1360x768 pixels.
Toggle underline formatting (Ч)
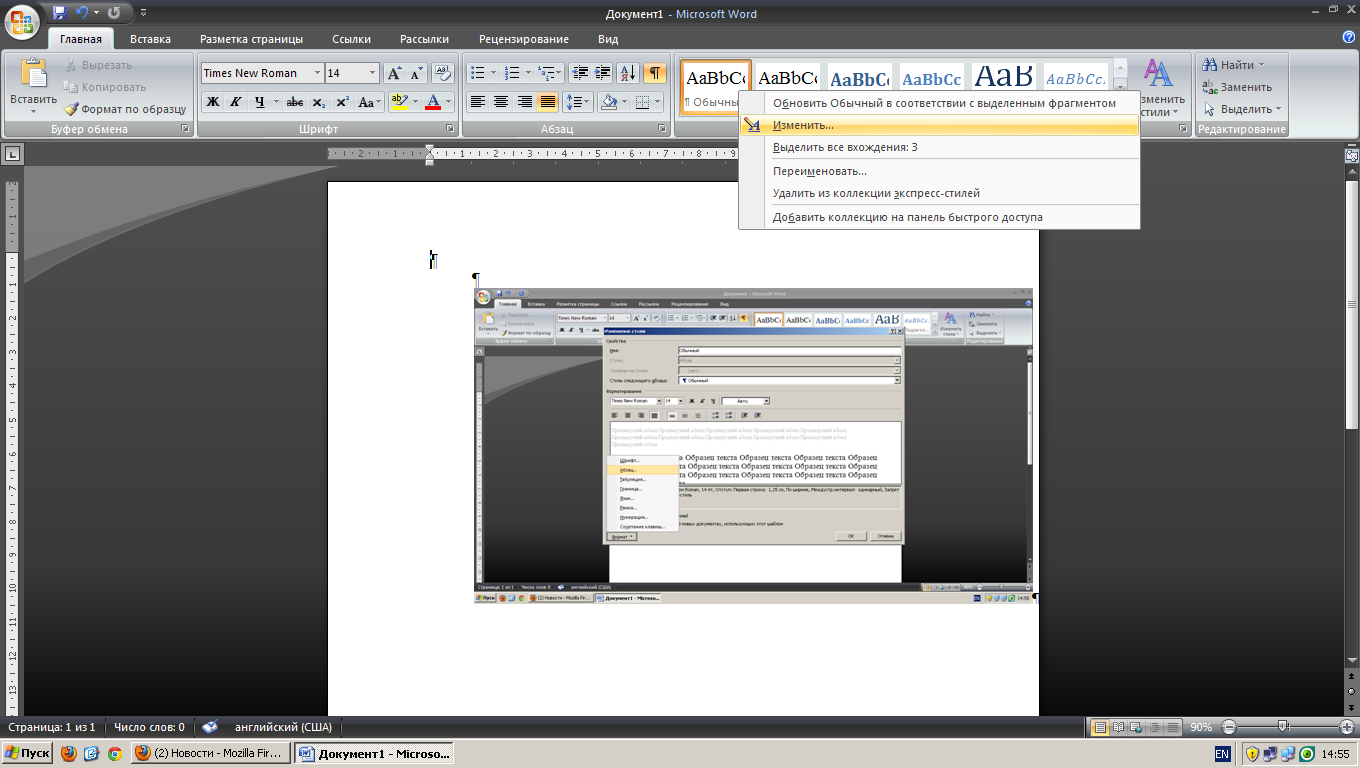tap(260, 102)
